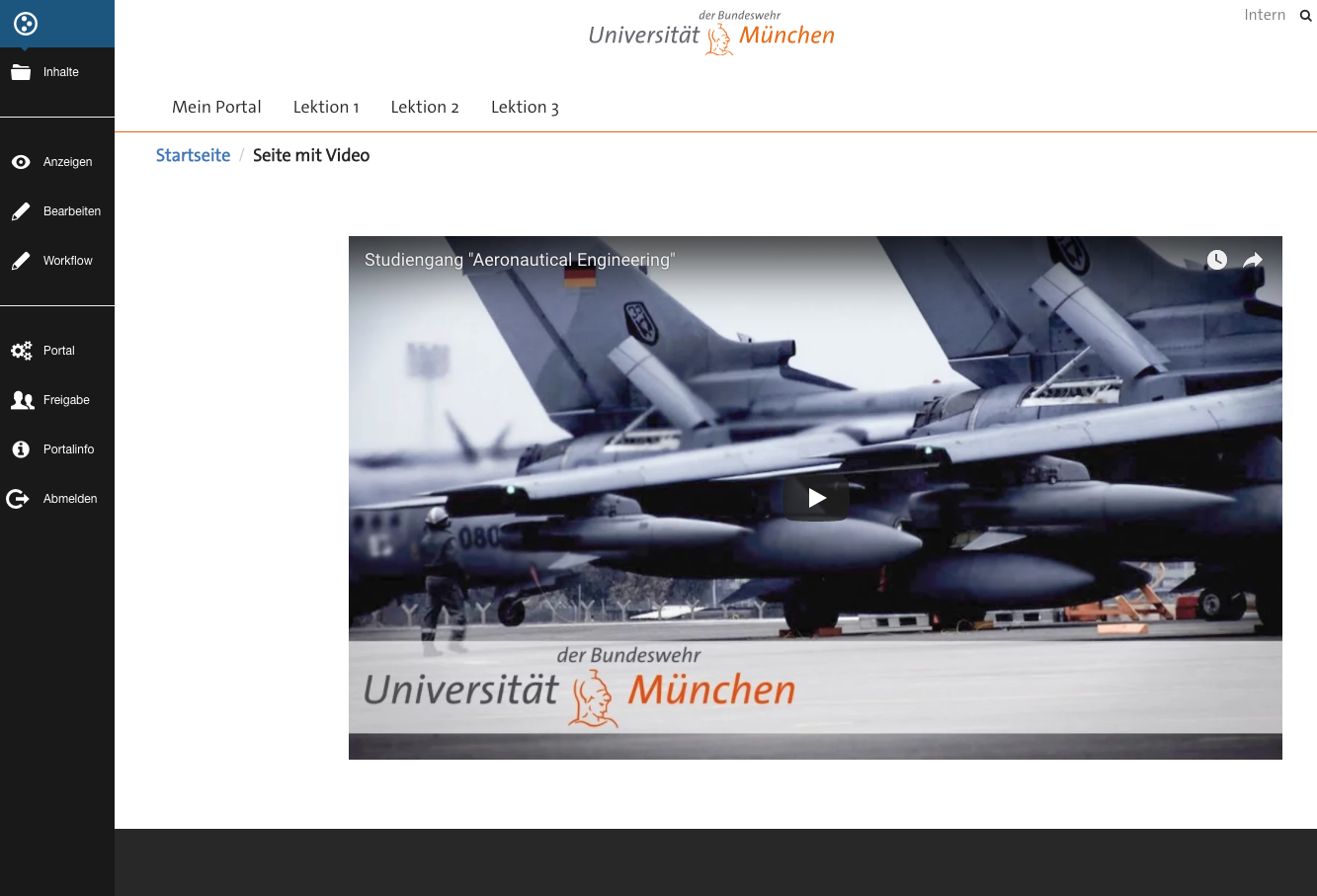The image size is (1317, 896).
Task: Show Portalinfo via info icon
Action: (21, 449)
